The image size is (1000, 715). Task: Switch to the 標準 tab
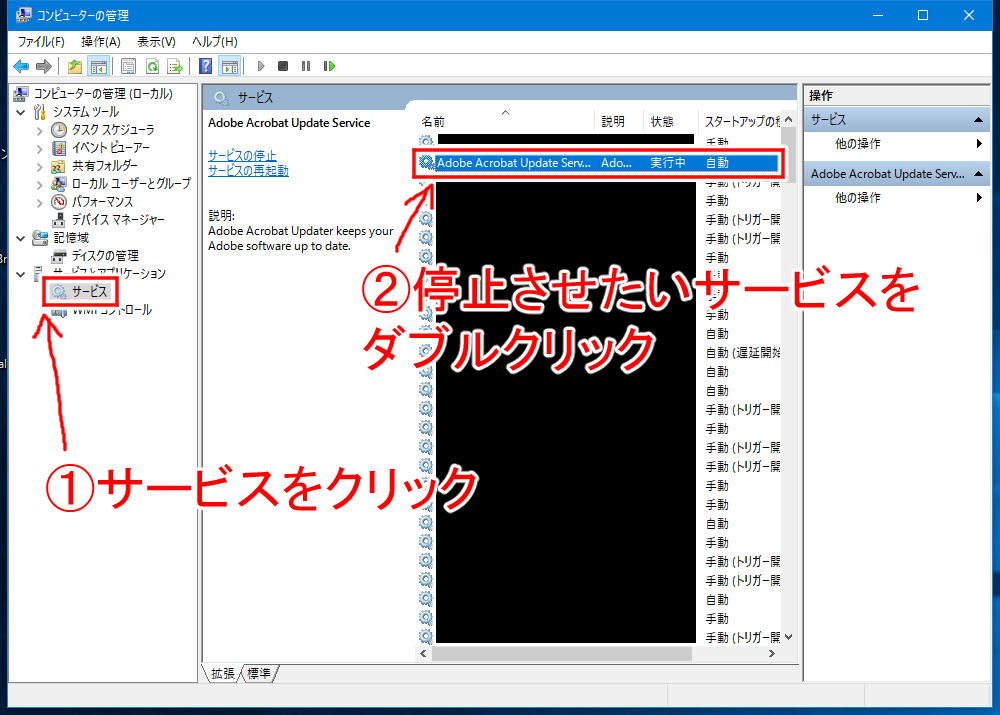point(259,674)
